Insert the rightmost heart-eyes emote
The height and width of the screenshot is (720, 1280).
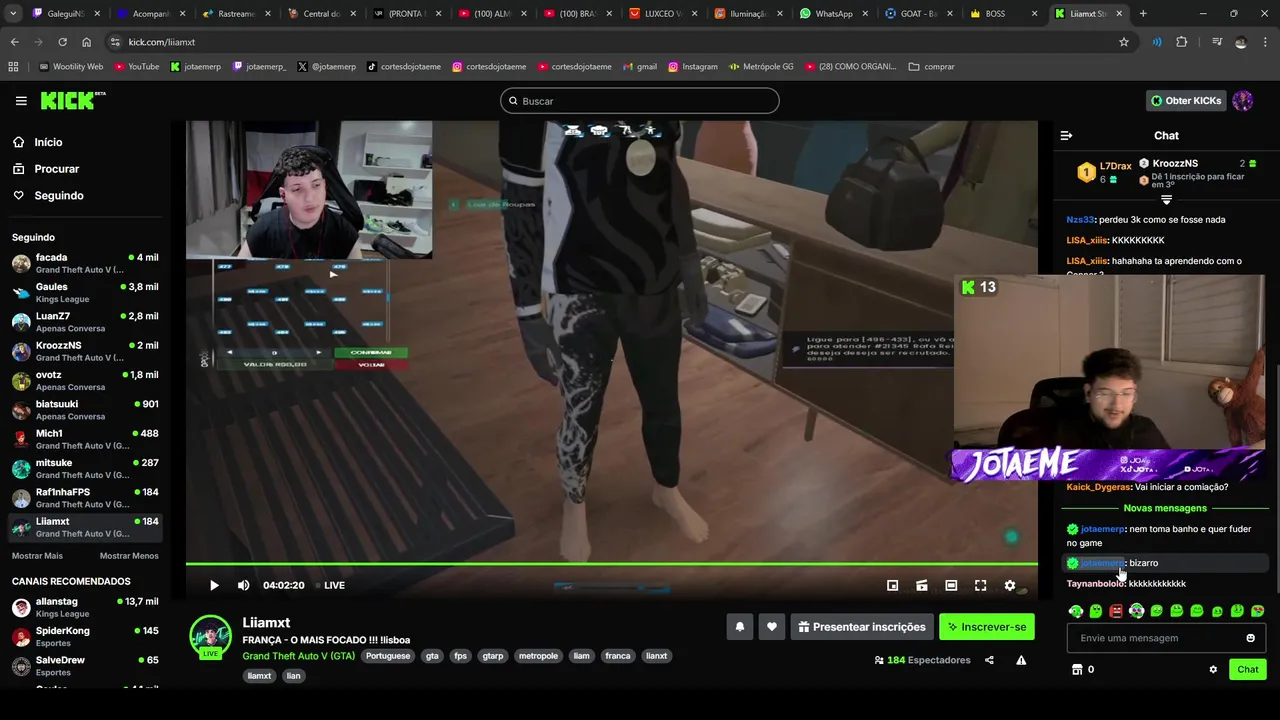[1257, 611]
